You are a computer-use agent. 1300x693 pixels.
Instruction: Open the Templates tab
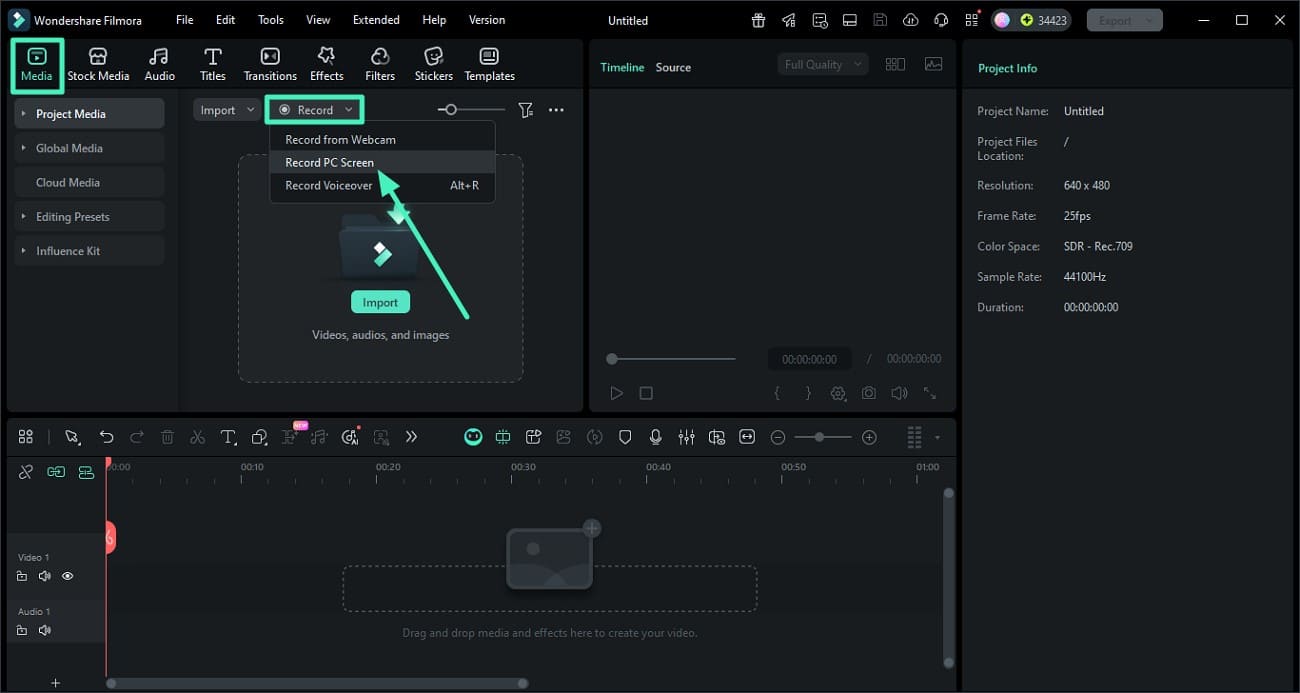coord(489,64)
